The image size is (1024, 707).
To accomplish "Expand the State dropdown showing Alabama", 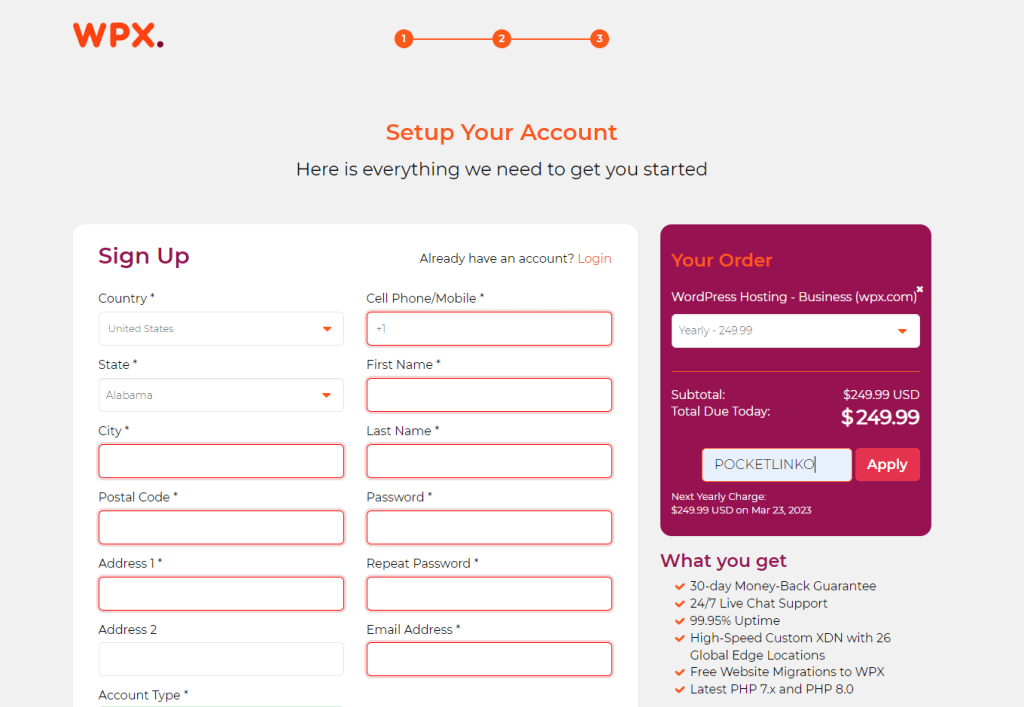I will click(x=221, y=395).
